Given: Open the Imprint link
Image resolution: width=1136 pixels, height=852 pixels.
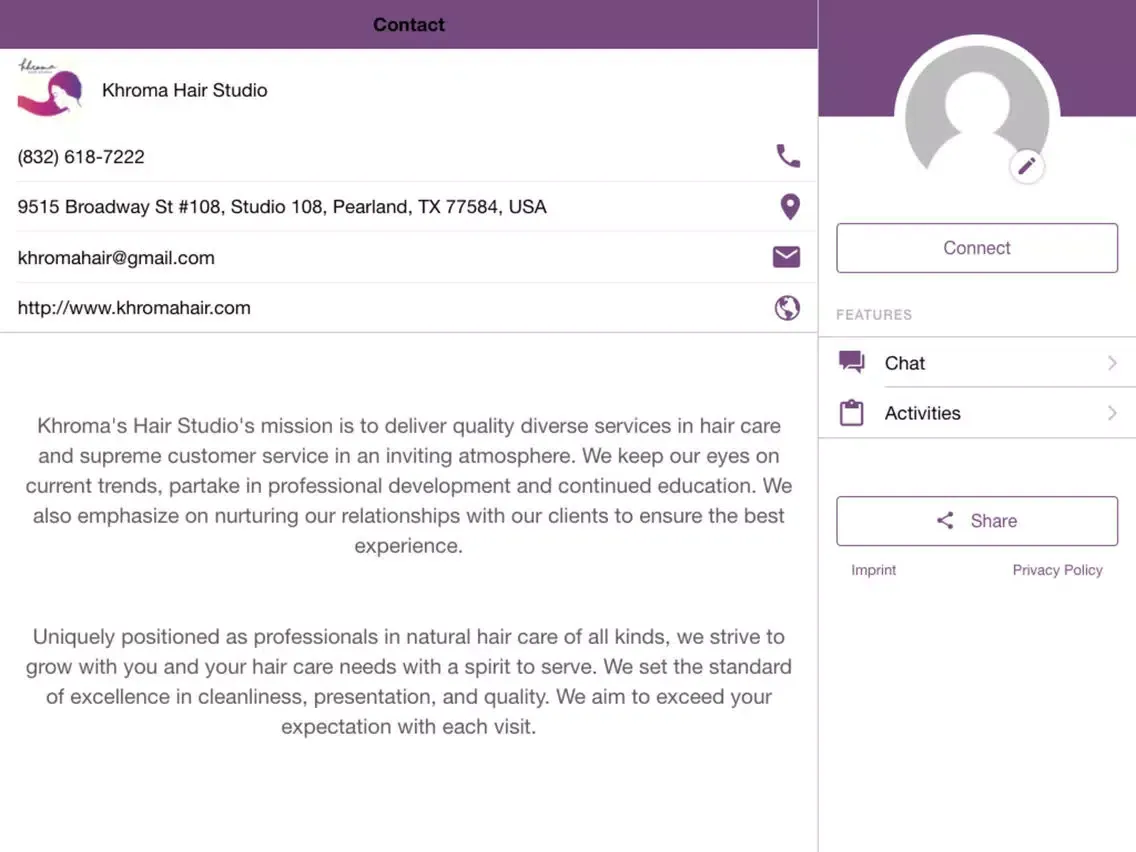Looking at the screenshot, I should point(873,570).
